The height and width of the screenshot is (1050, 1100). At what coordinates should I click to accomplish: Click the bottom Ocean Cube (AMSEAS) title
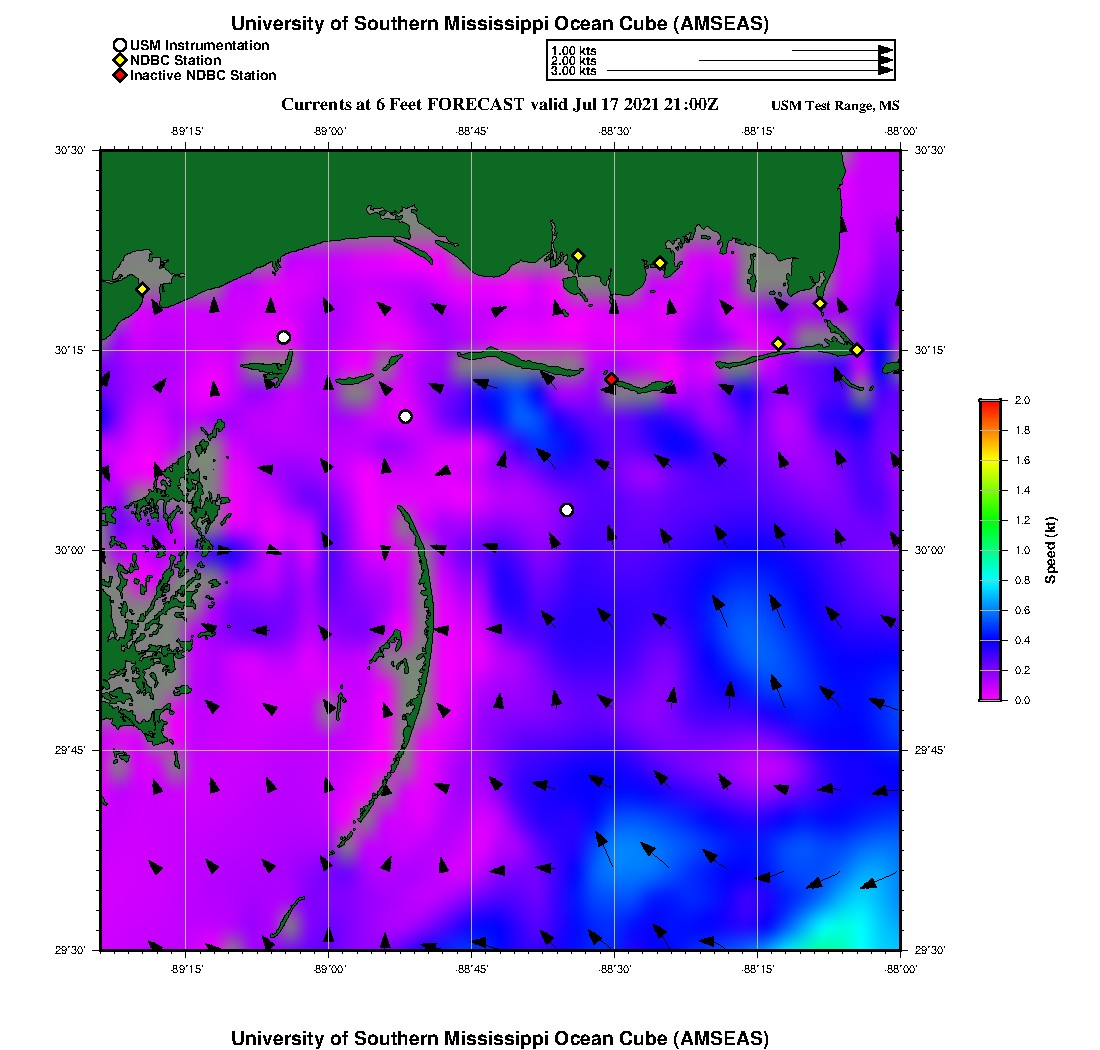tap(500, 1037)
